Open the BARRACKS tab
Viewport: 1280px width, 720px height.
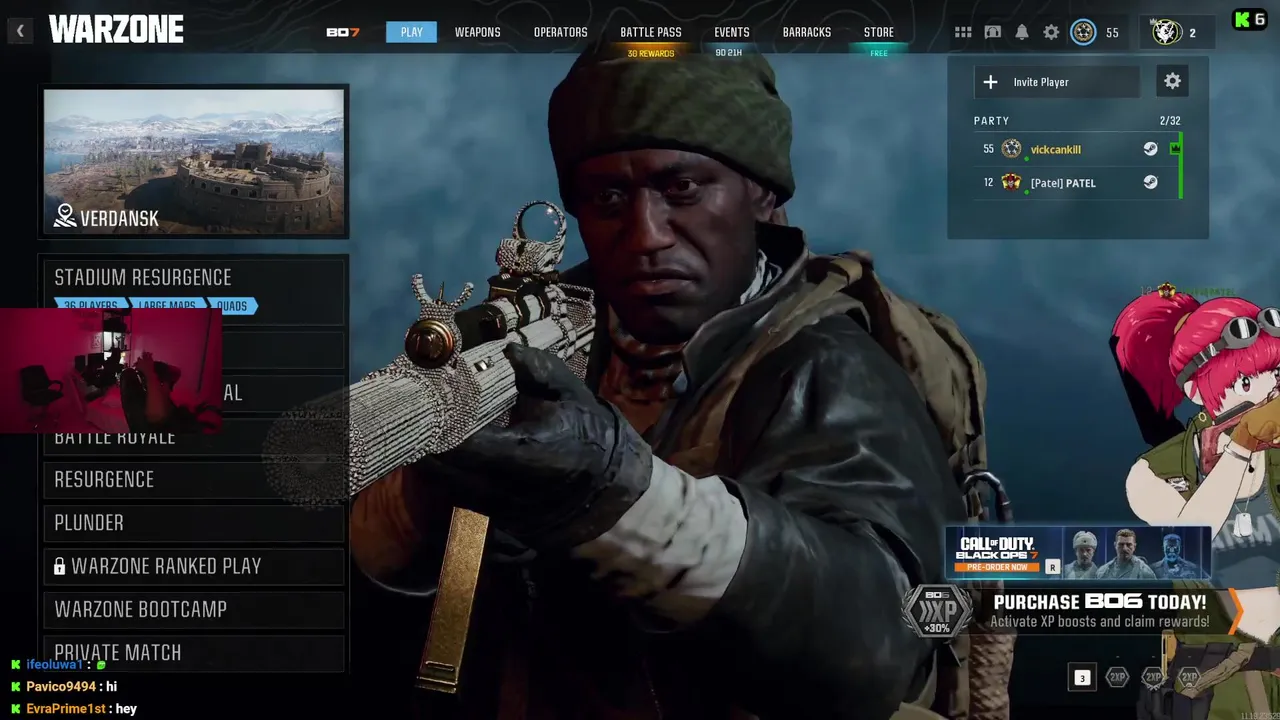806,32
